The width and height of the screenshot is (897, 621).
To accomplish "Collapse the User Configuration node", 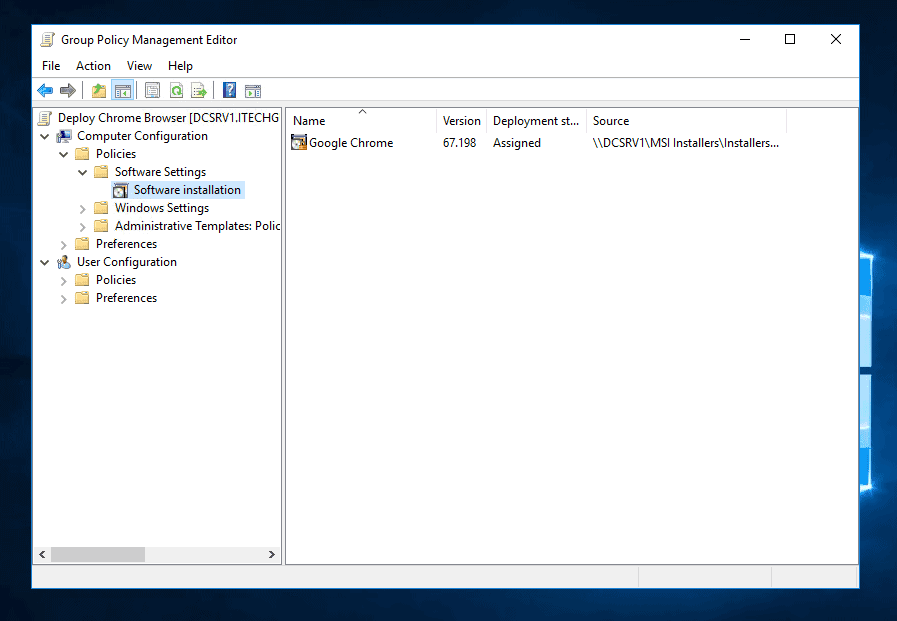I will coord(44,261).
